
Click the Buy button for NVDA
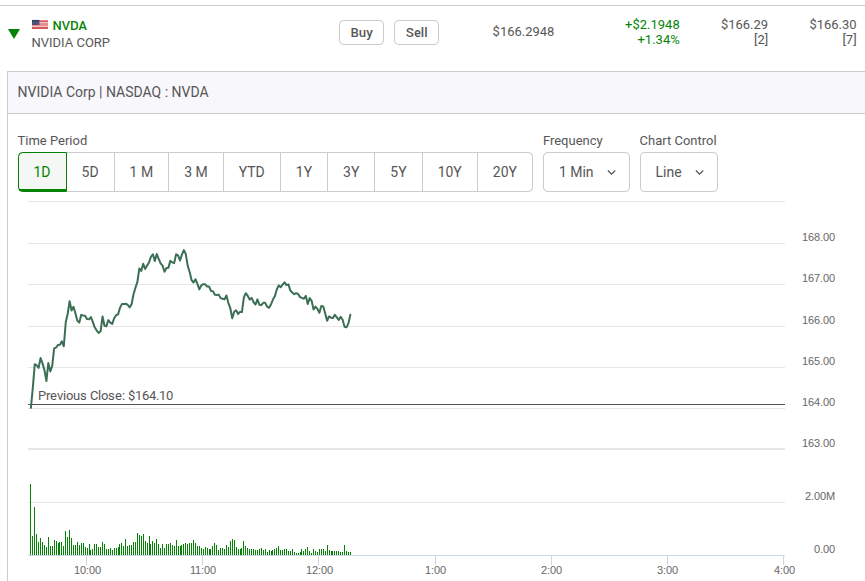coord(361,33)
